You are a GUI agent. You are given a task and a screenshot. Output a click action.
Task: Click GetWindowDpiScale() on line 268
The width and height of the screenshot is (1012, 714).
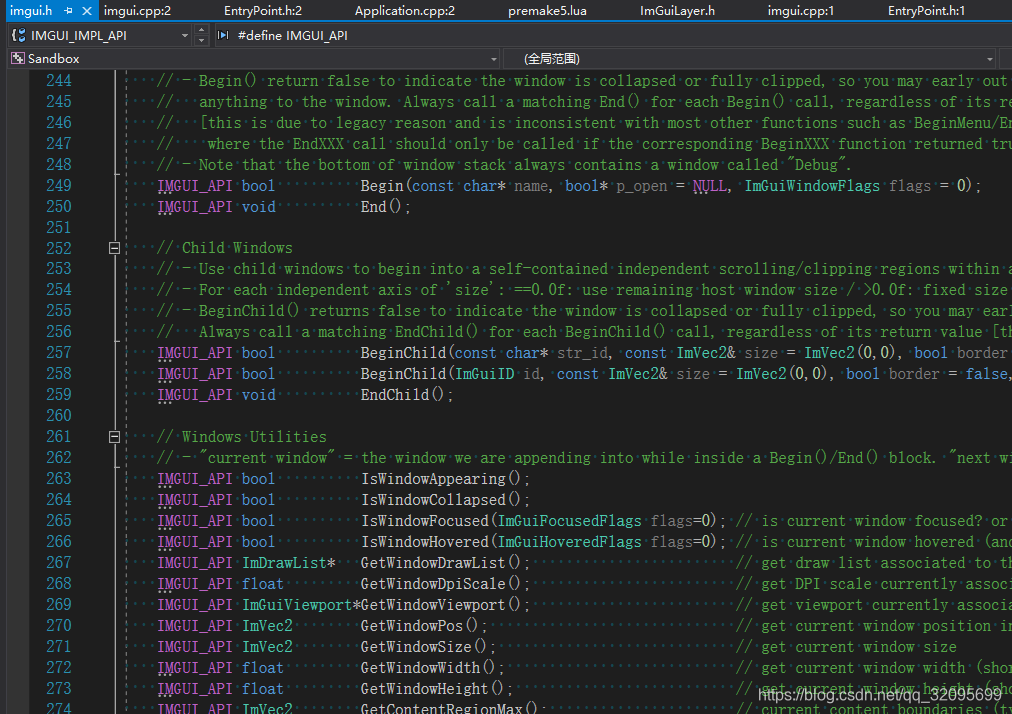[445, 584]
